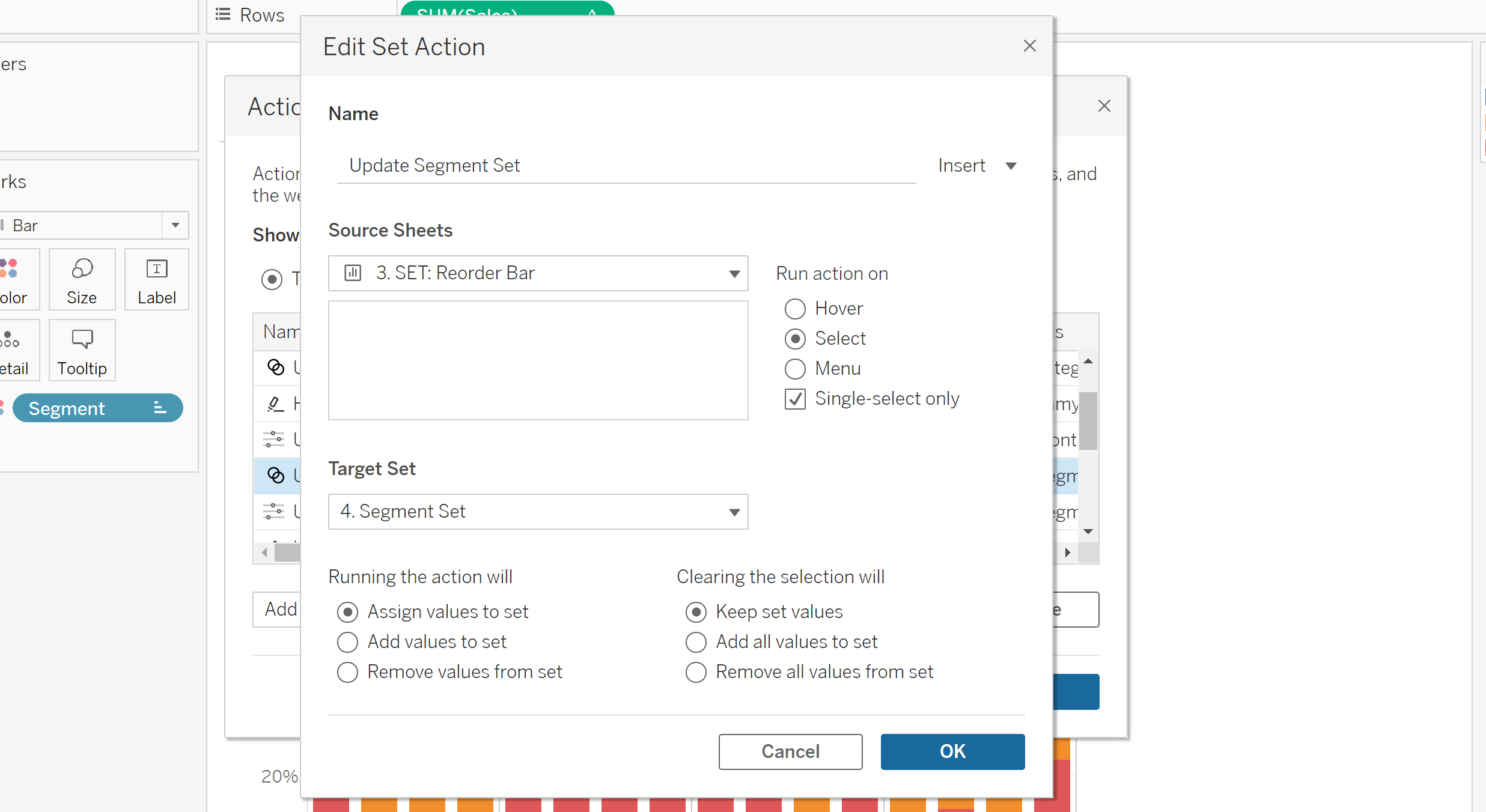
Task: Click the Cancel button
Action: pyautogui.click(x=790, y=751)
